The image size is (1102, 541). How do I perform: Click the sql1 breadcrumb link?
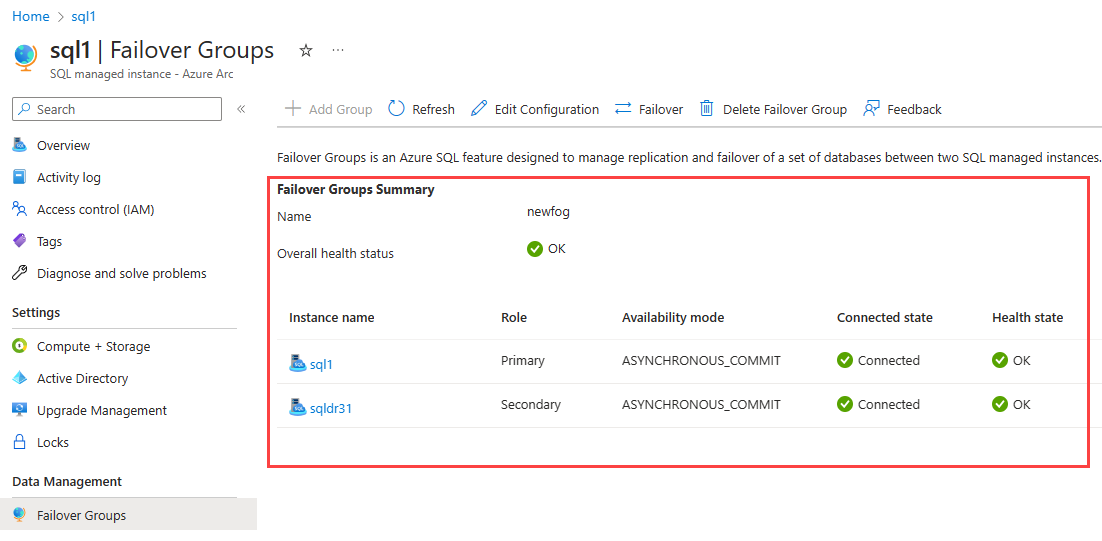pos(83,16)
